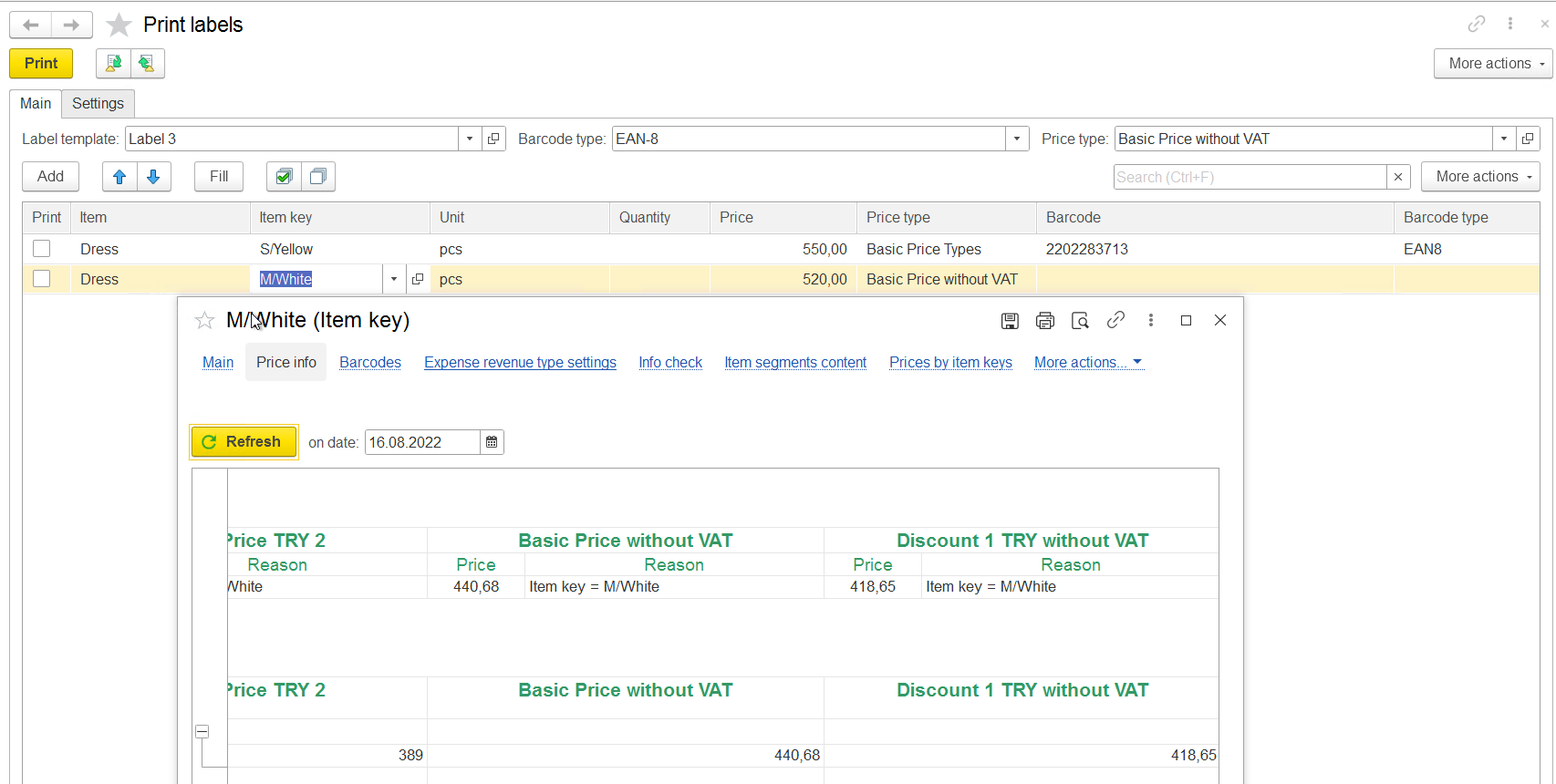Image resolution: width=1556 pixels, height=784 pixels.
Task: Move row up with blue up arrow
Action: point(119,177)
